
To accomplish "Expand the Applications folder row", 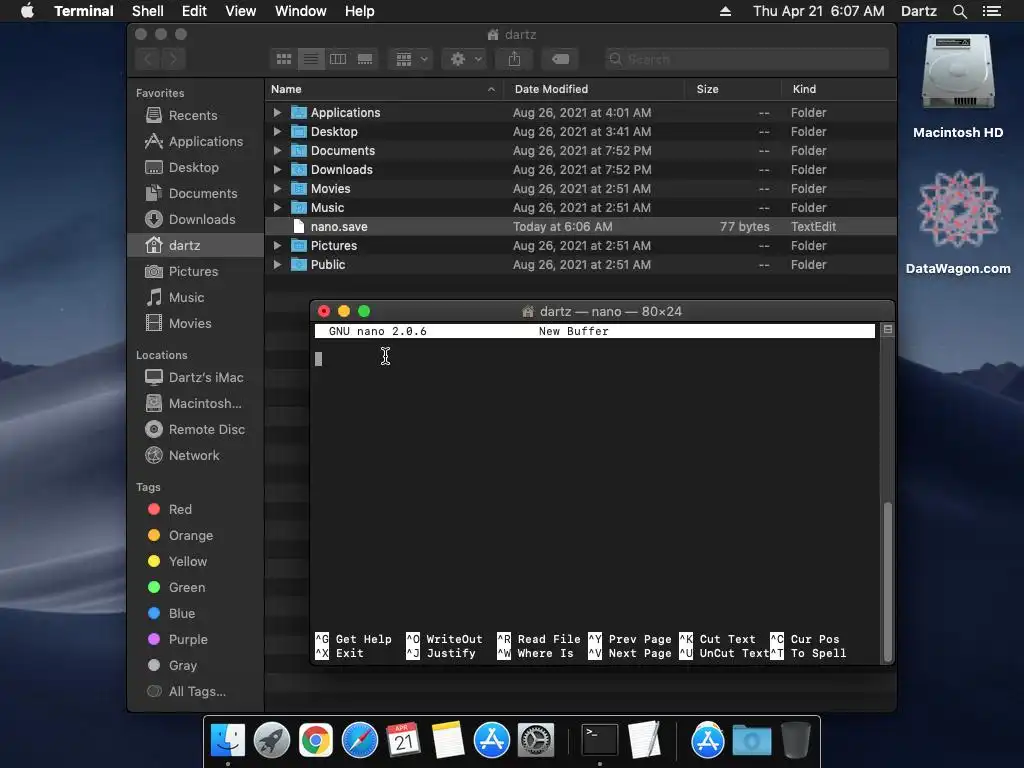I will tap(277, 112).
